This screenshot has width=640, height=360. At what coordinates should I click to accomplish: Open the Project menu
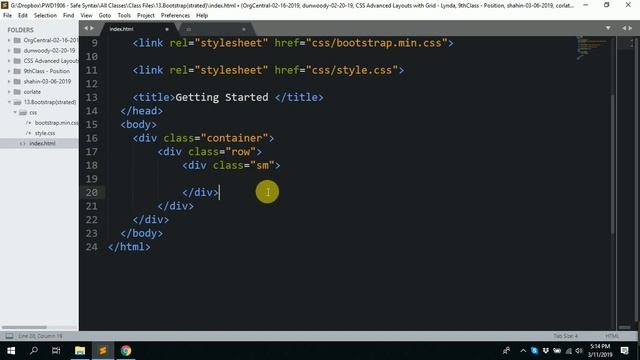pos(146,16)
